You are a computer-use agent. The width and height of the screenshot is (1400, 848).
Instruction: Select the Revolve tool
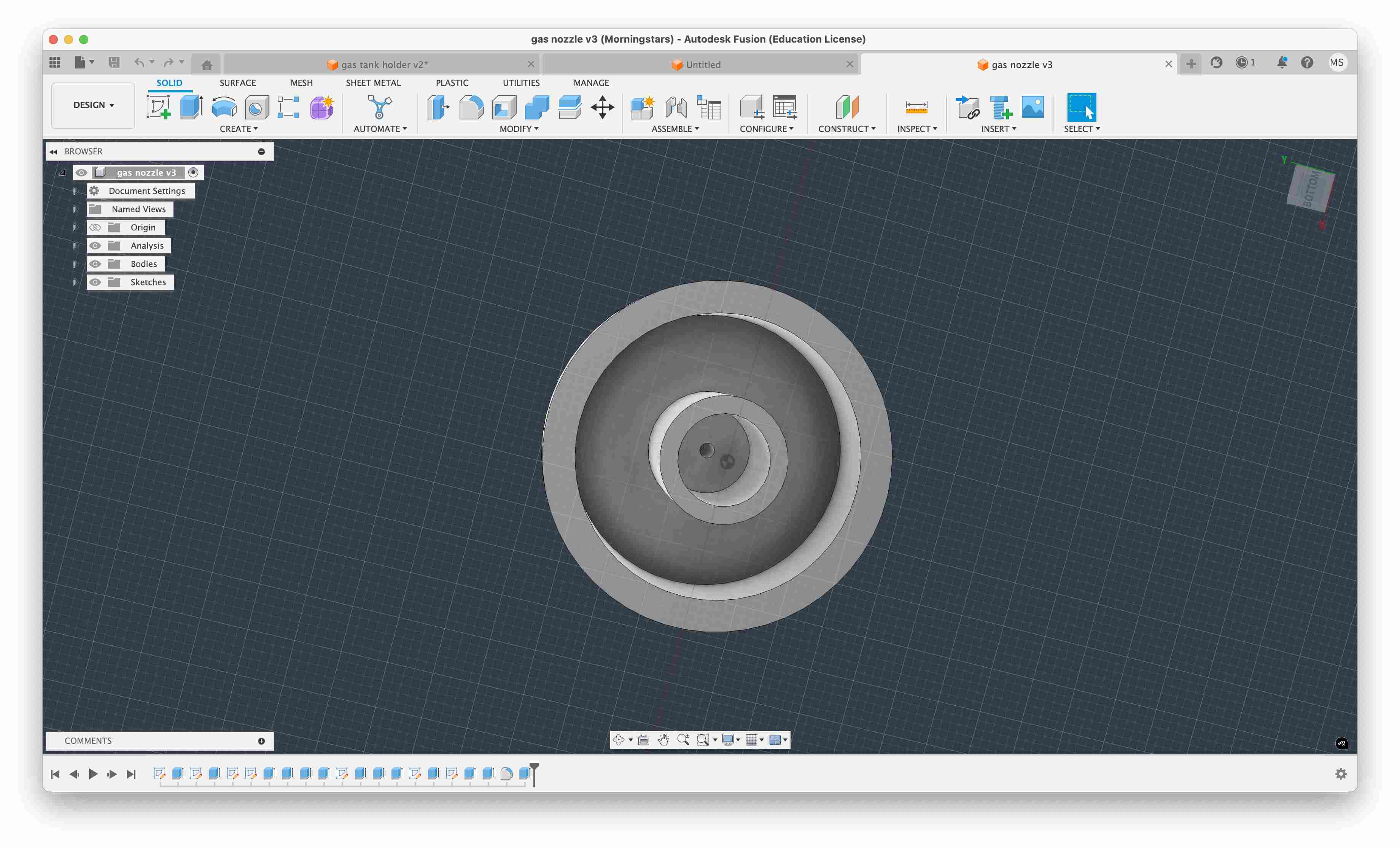(224, 107)
